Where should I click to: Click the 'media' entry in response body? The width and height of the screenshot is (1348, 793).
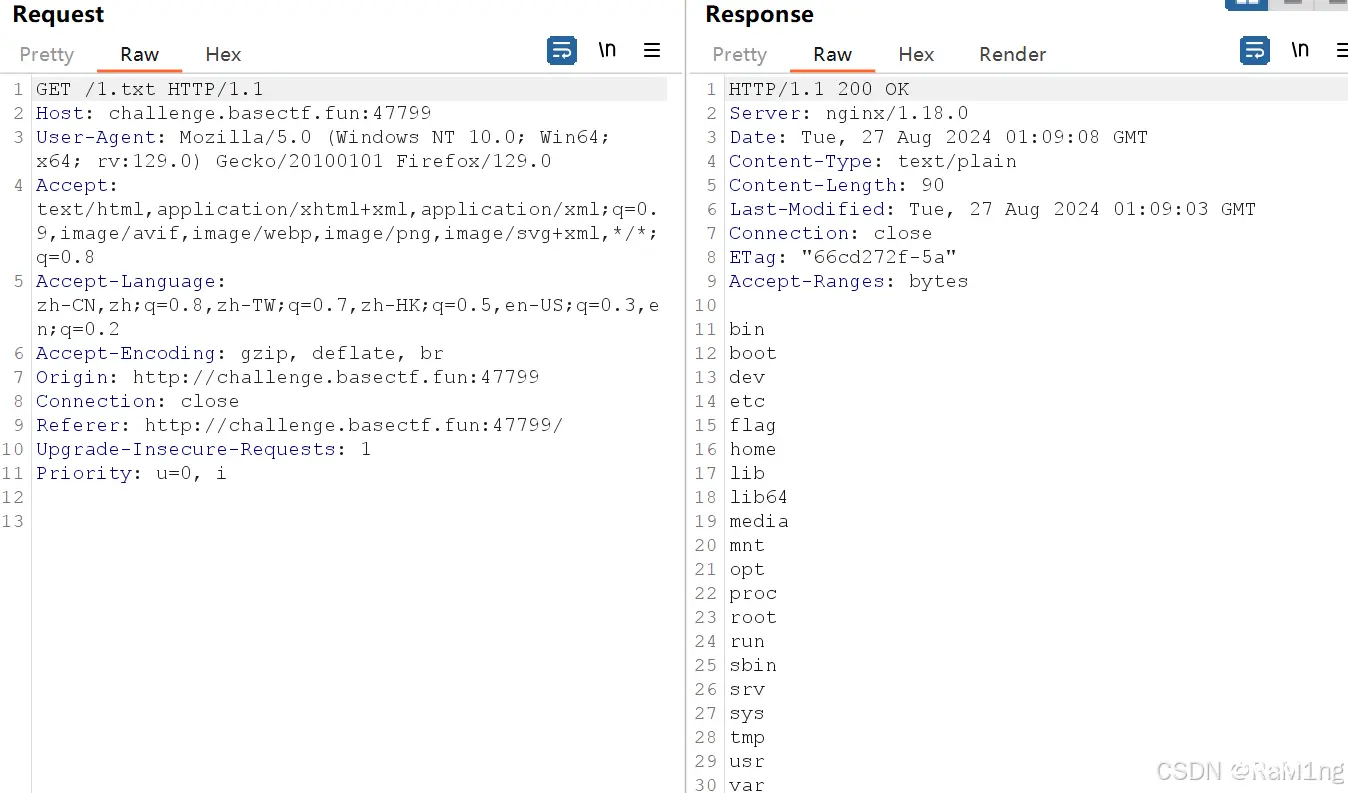pos(759,521)
